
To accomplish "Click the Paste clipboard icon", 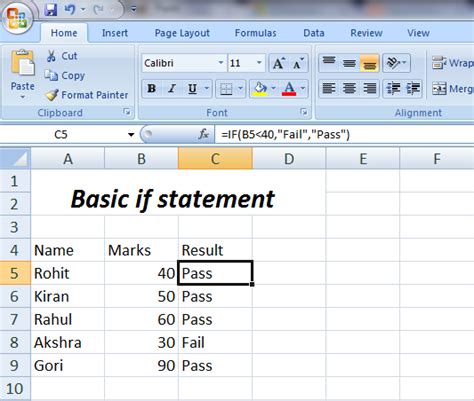I will coord(23,63).
